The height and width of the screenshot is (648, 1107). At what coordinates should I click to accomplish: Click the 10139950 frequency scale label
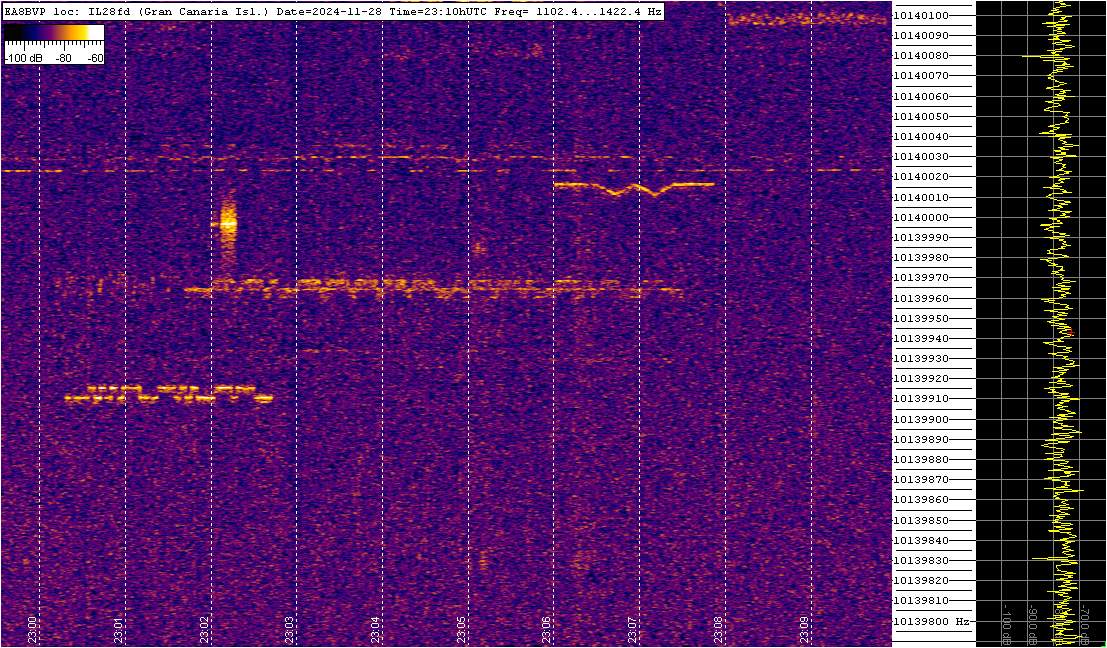921,318
